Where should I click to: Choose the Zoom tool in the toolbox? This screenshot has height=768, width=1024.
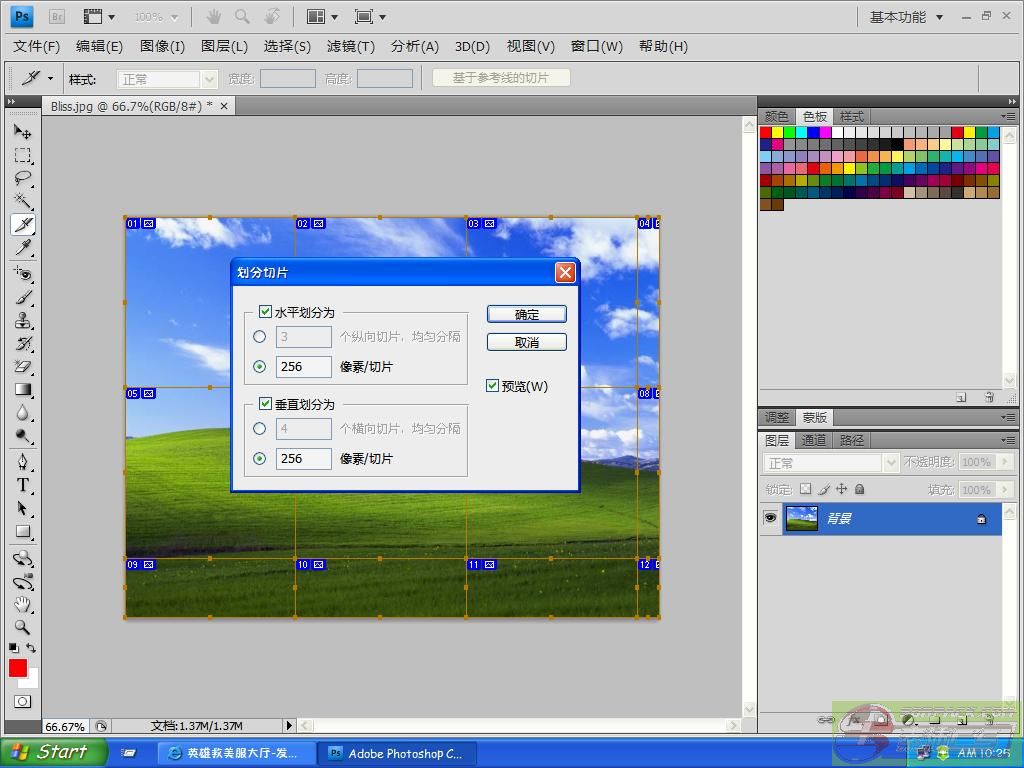coord(23,628)
